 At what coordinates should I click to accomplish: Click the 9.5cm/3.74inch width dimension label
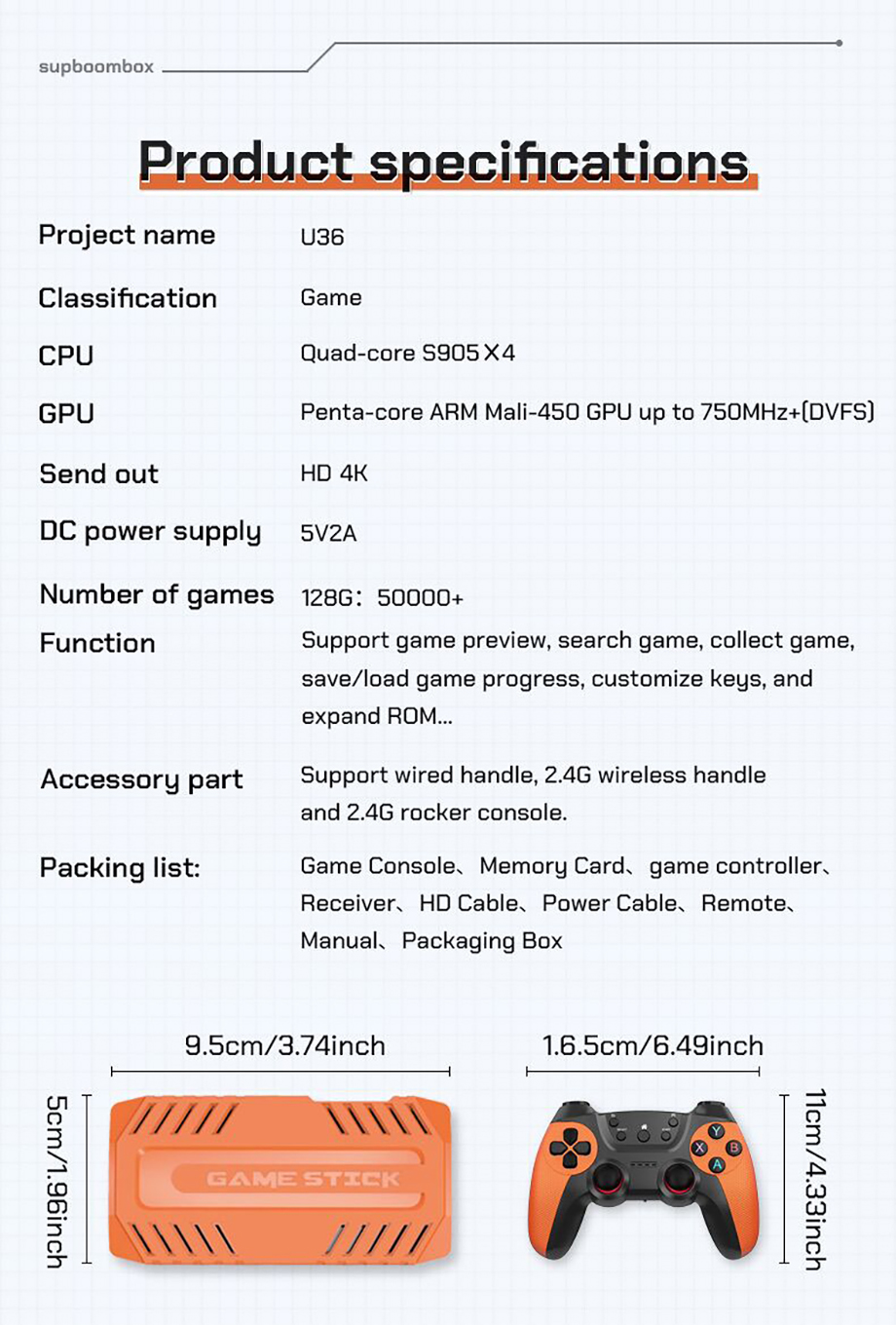(284, 1045)
